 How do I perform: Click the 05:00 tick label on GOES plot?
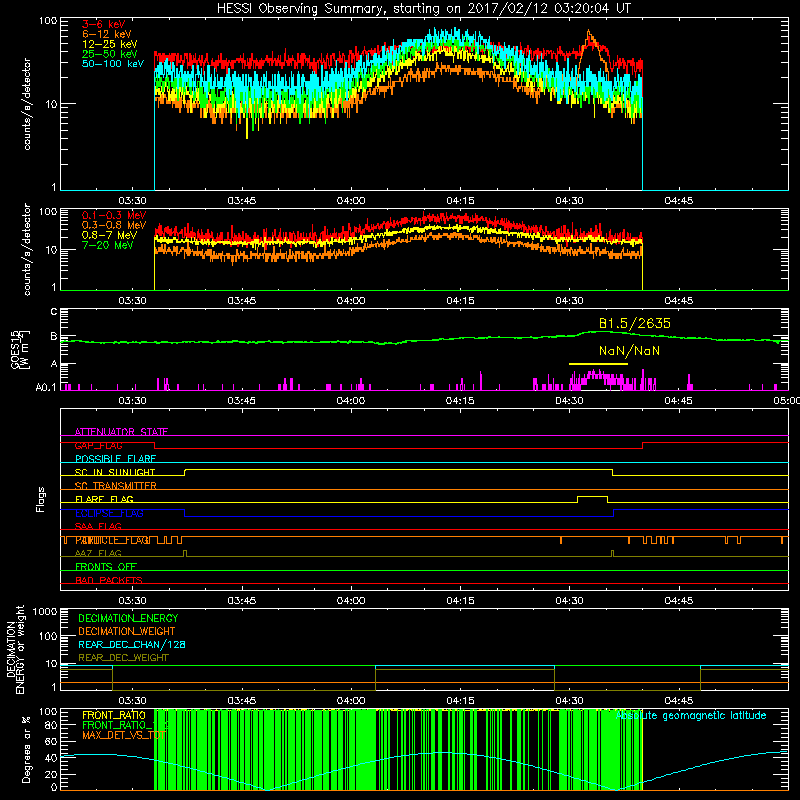tap(786, 401)
